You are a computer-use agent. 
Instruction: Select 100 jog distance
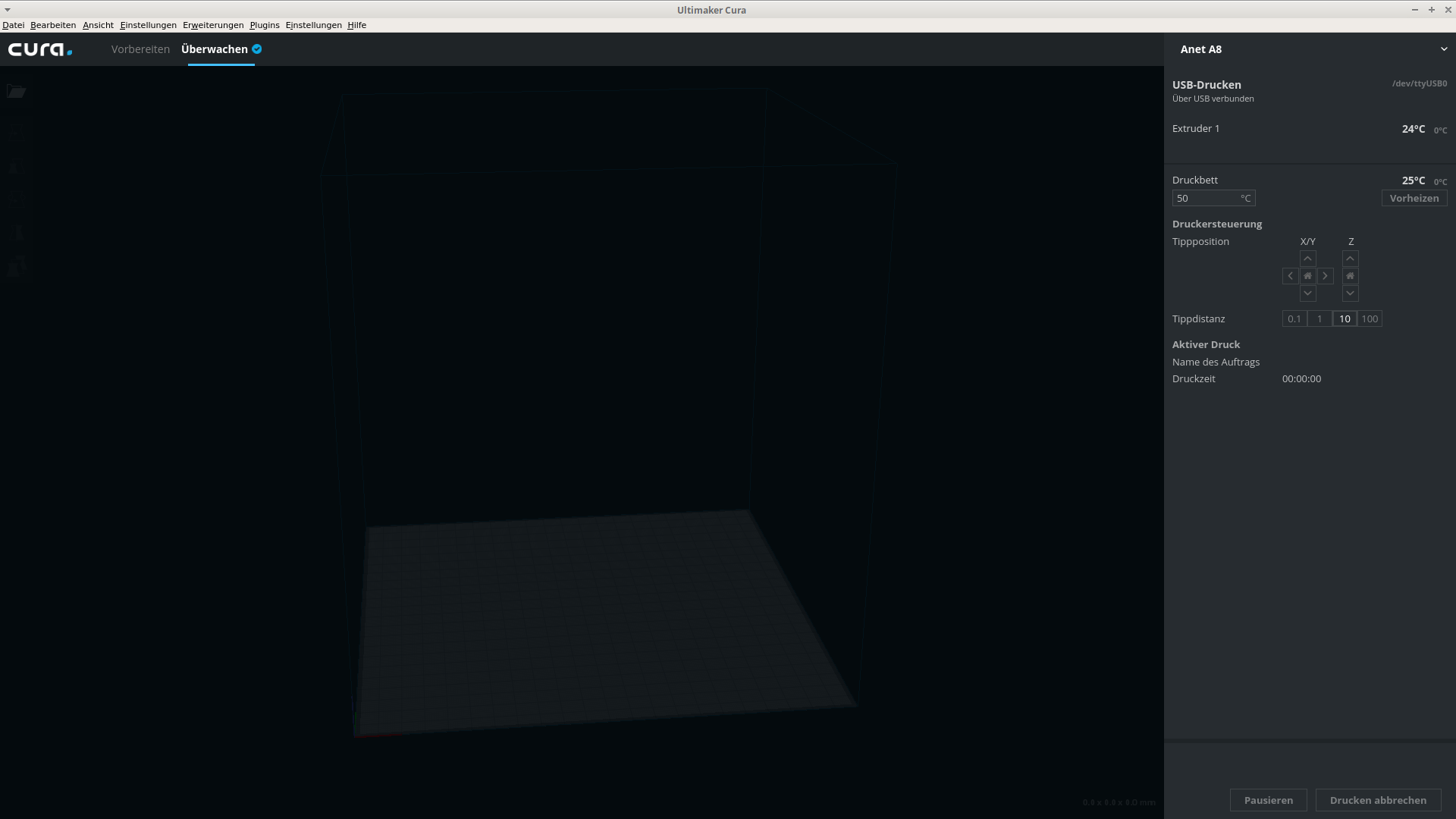click(1370, 319)
